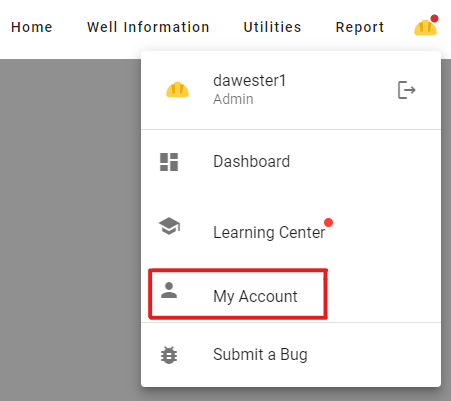Click the Admin role label
This screenshot has height=401, width=451.
(233, 99)
